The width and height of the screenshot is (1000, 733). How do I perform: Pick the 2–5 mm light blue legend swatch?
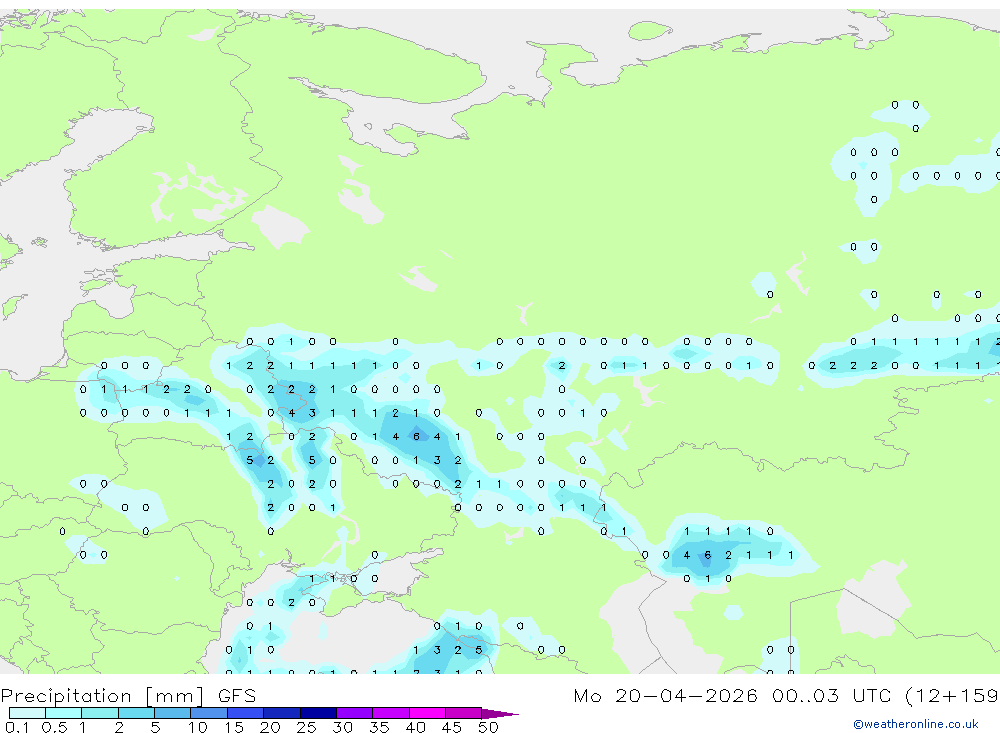click(136, 713)
